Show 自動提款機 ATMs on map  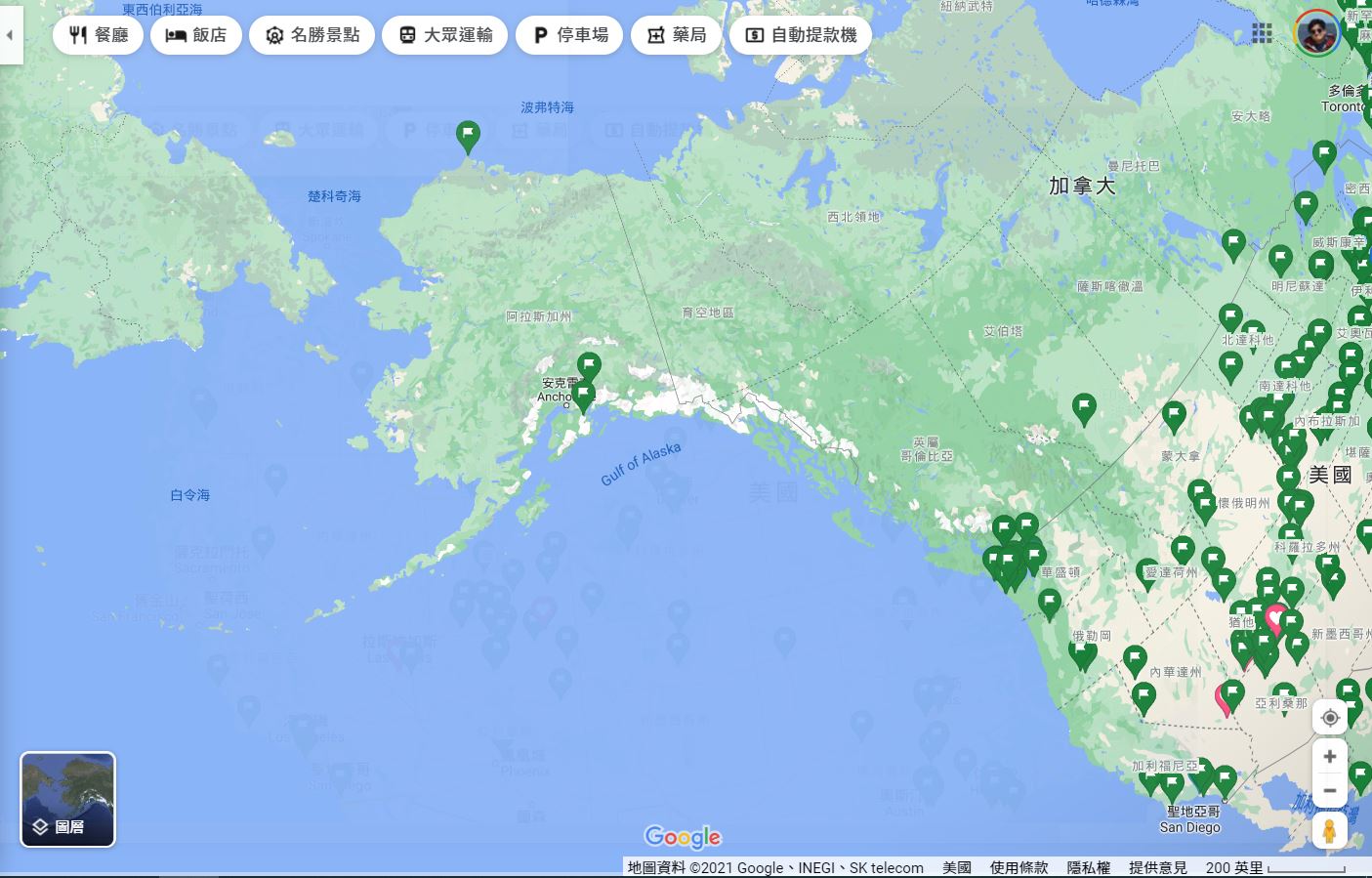(x=801, y=35)
